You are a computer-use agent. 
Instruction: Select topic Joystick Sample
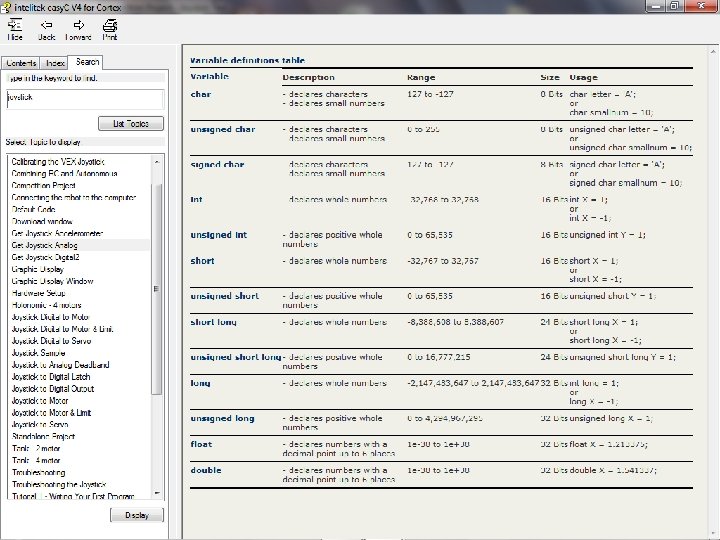click(x=38, y=353)
